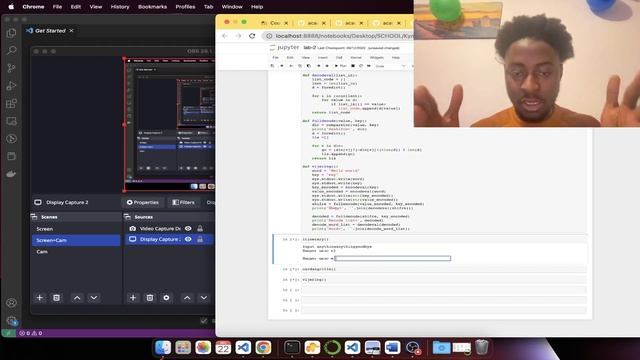
Task: Click the notebook input prompt text field
Action: 393,258
